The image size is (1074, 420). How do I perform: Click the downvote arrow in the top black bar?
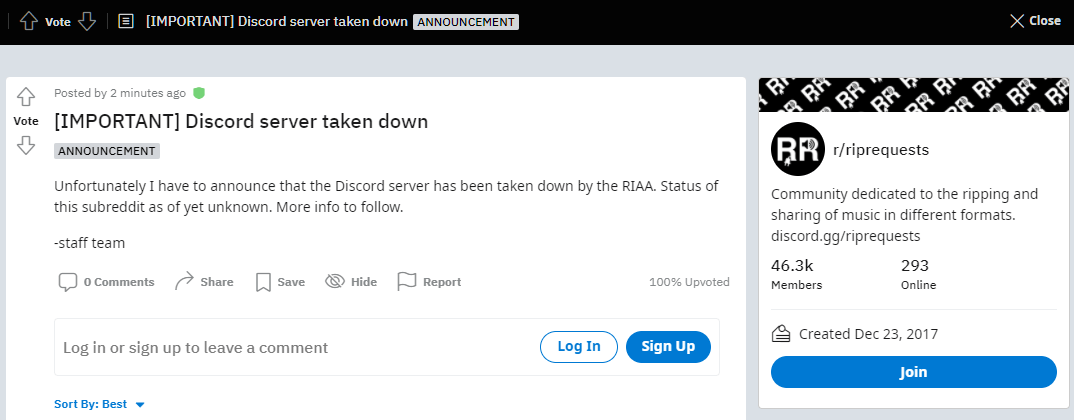click(x=87, y=21)
